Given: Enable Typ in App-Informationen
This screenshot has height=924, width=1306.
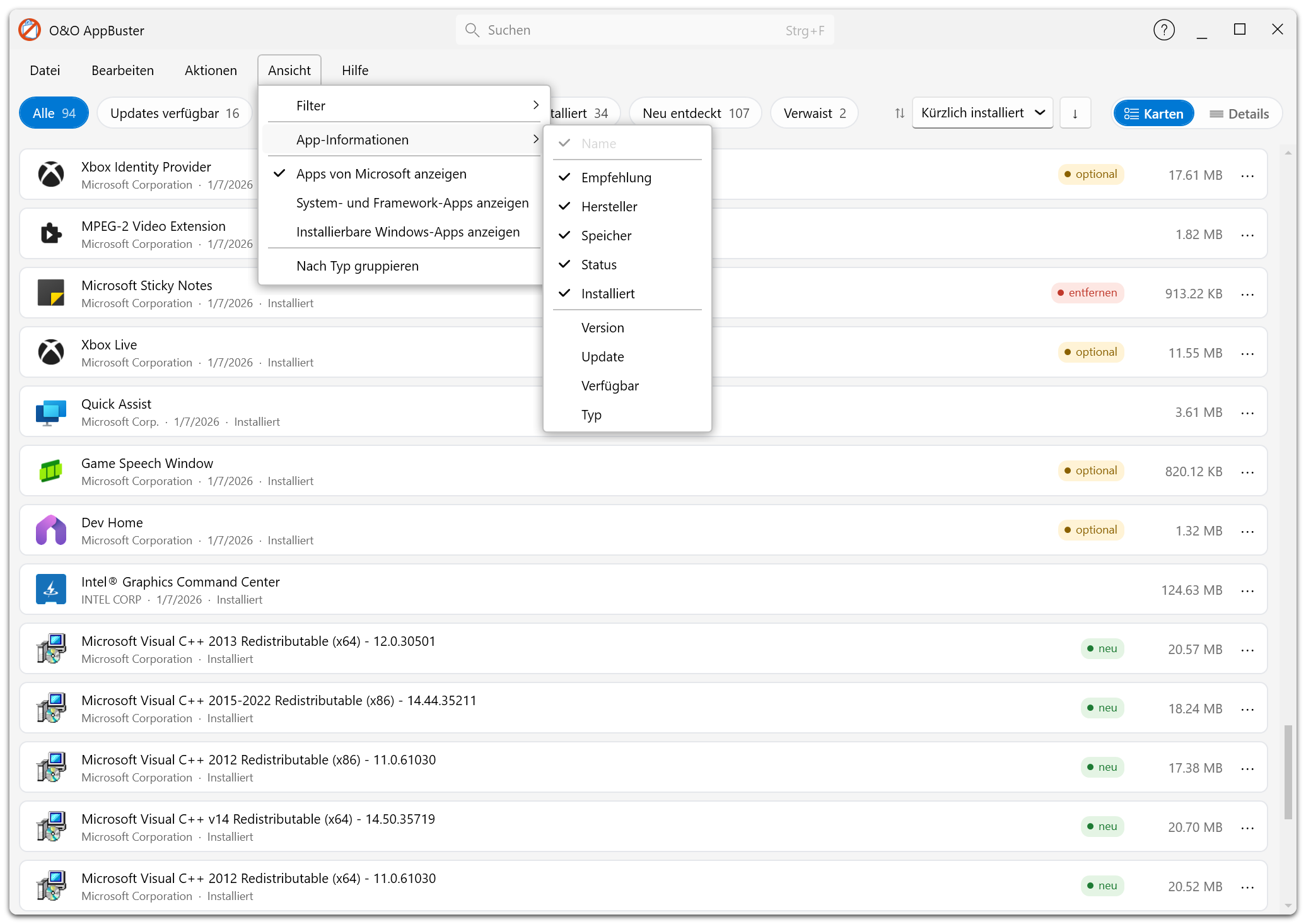Looking at the screenshot, I should coord(627,415).
